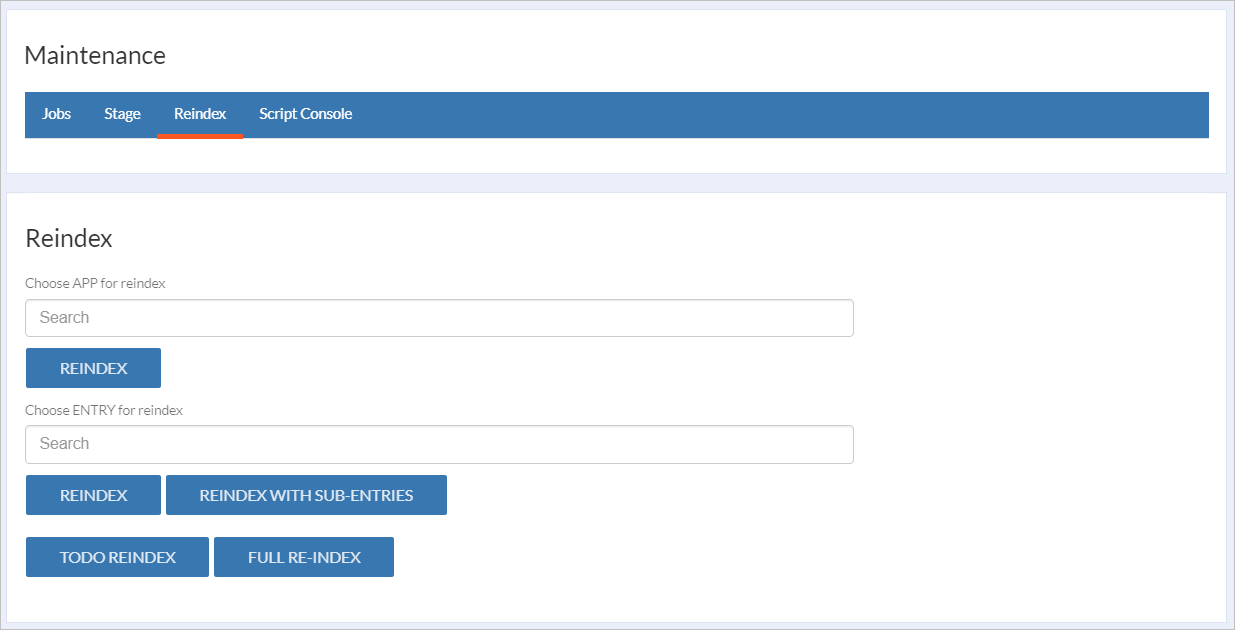
Task: Click the blue navigation bar
Action: point(700,114)
